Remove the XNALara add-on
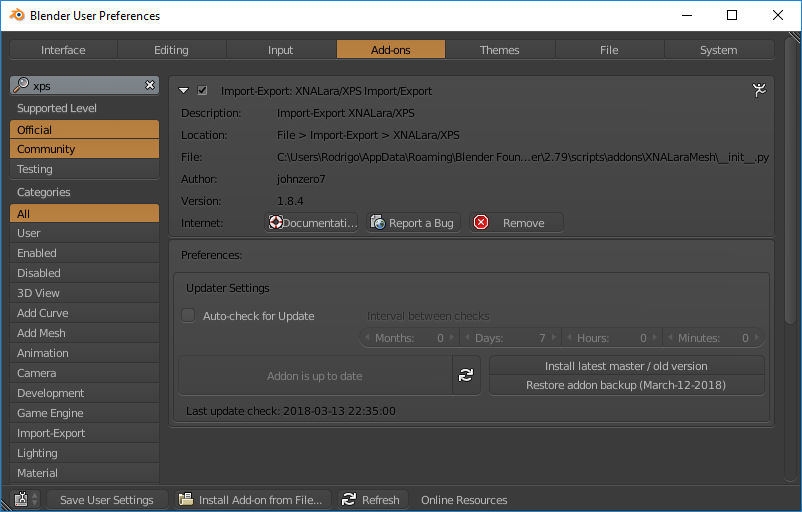This screenshot has width=802, height=512. pyautogui.click(x=516, y=223)
